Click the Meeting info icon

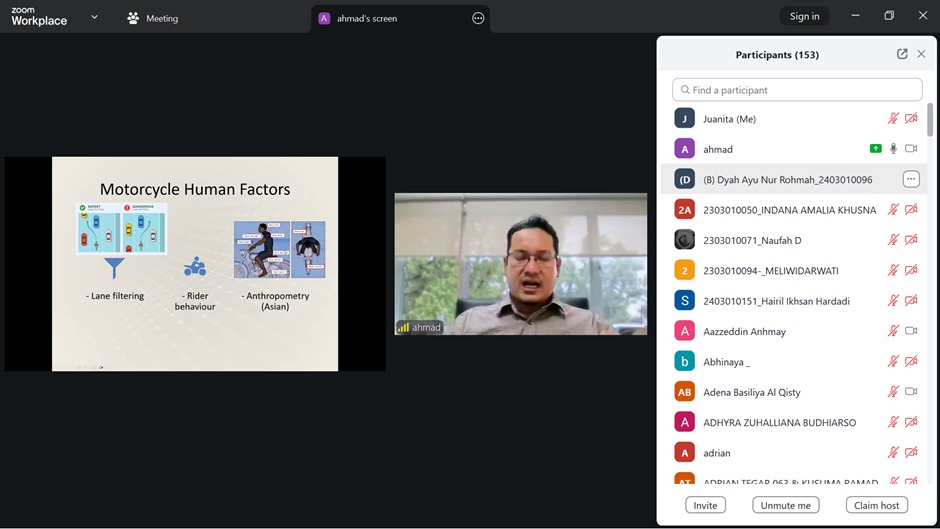coord(133,18)
